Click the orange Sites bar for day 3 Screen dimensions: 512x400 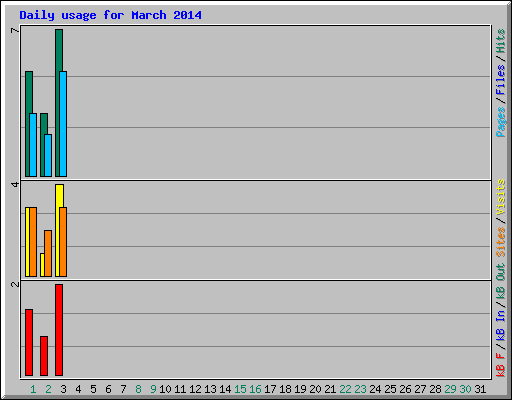pos(63,242)
